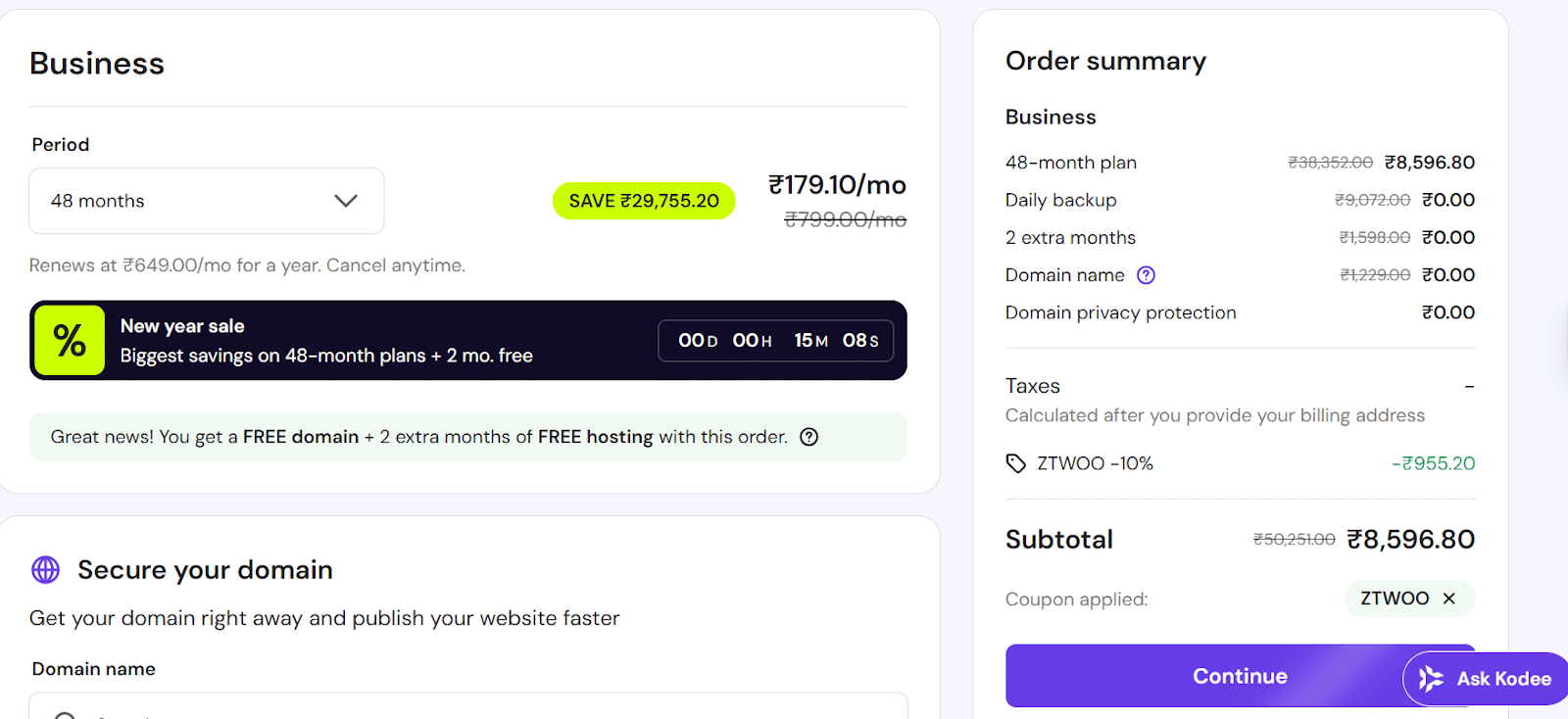The width and height of the screenshot is (1568, 719).
Task: Click the percent icon in the New year sale banner
Action: point(69,340)
